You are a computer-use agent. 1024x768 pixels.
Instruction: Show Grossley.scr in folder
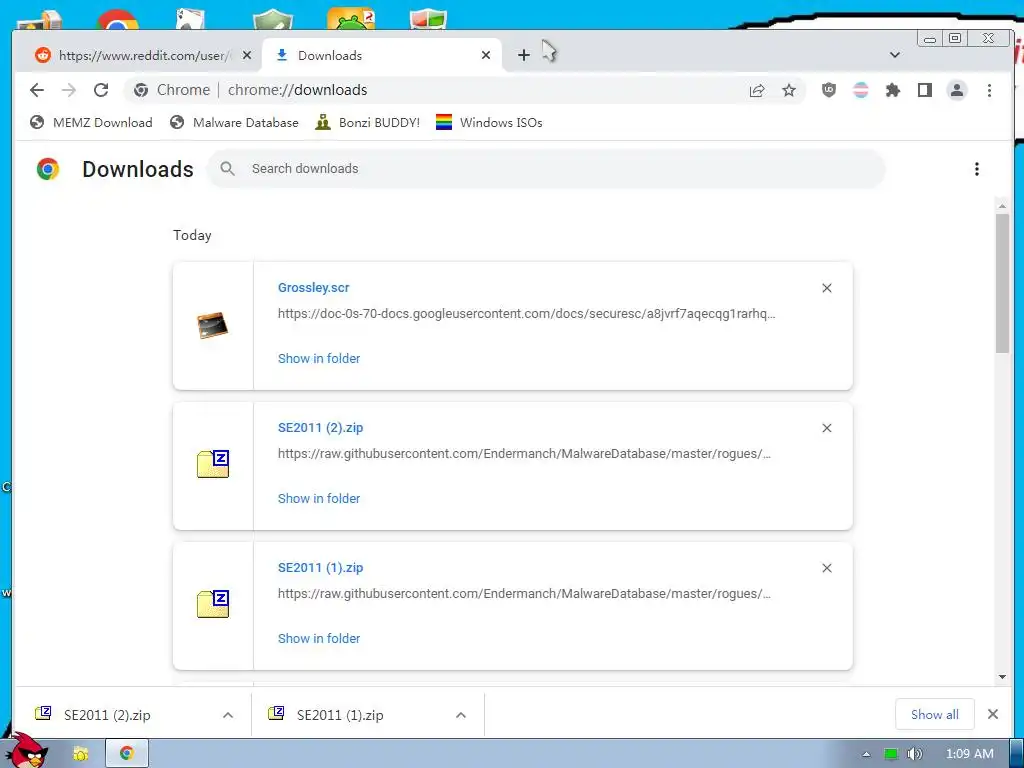[x=319, y=359]
